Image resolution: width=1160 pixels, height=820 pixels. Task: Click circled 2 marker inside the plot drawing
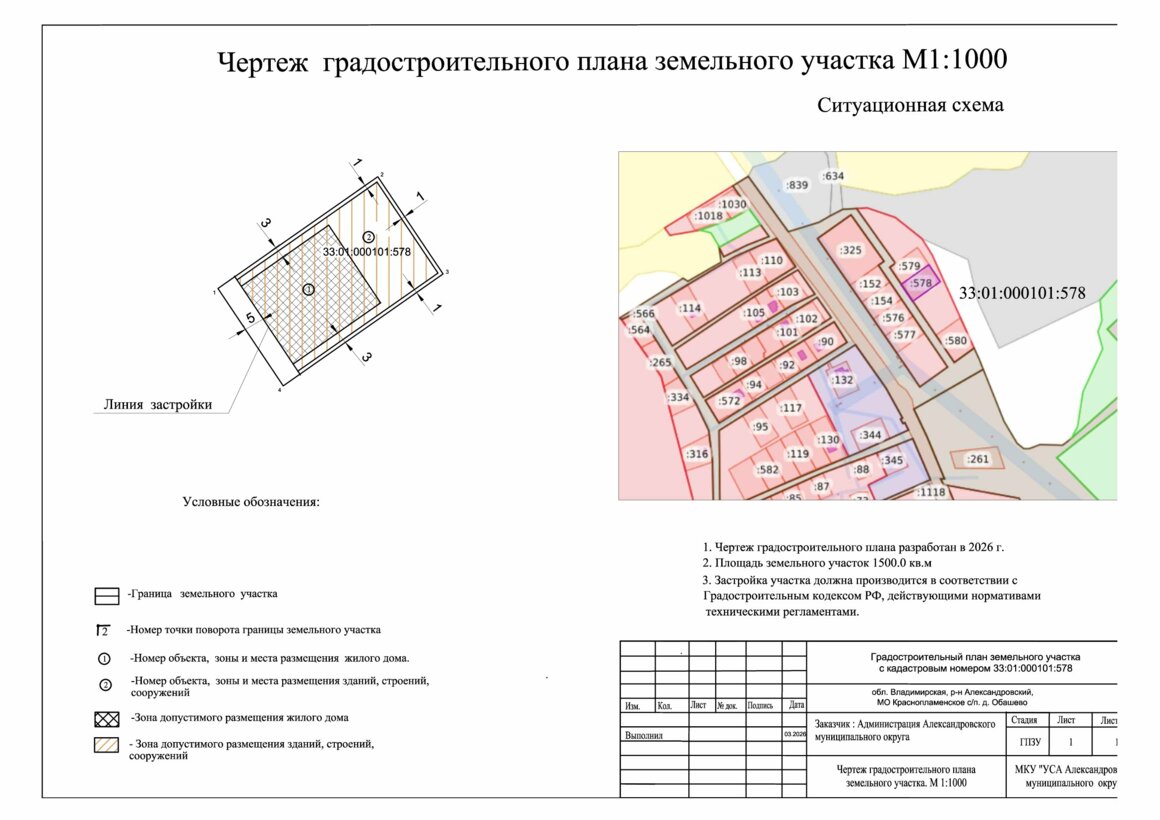(368, 237)
